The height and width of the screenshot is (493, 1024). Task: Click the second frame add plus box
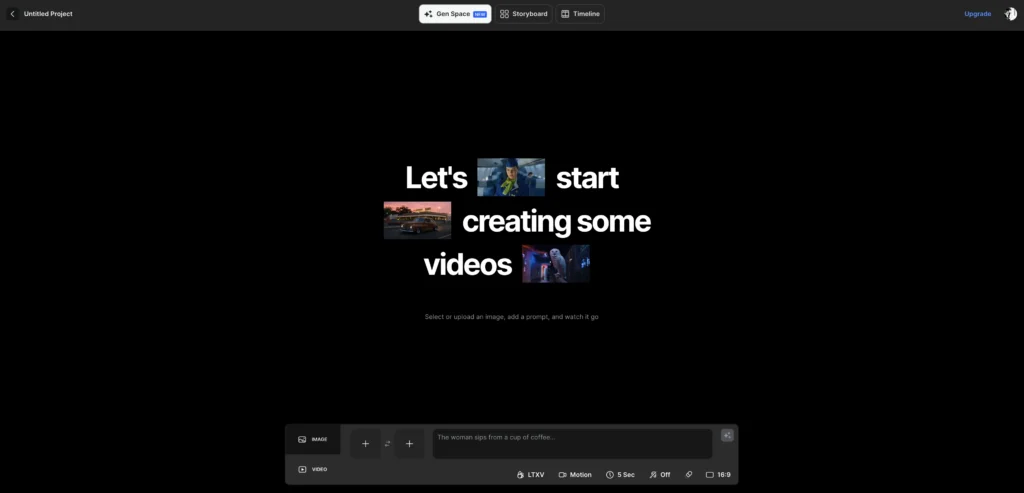409,443
